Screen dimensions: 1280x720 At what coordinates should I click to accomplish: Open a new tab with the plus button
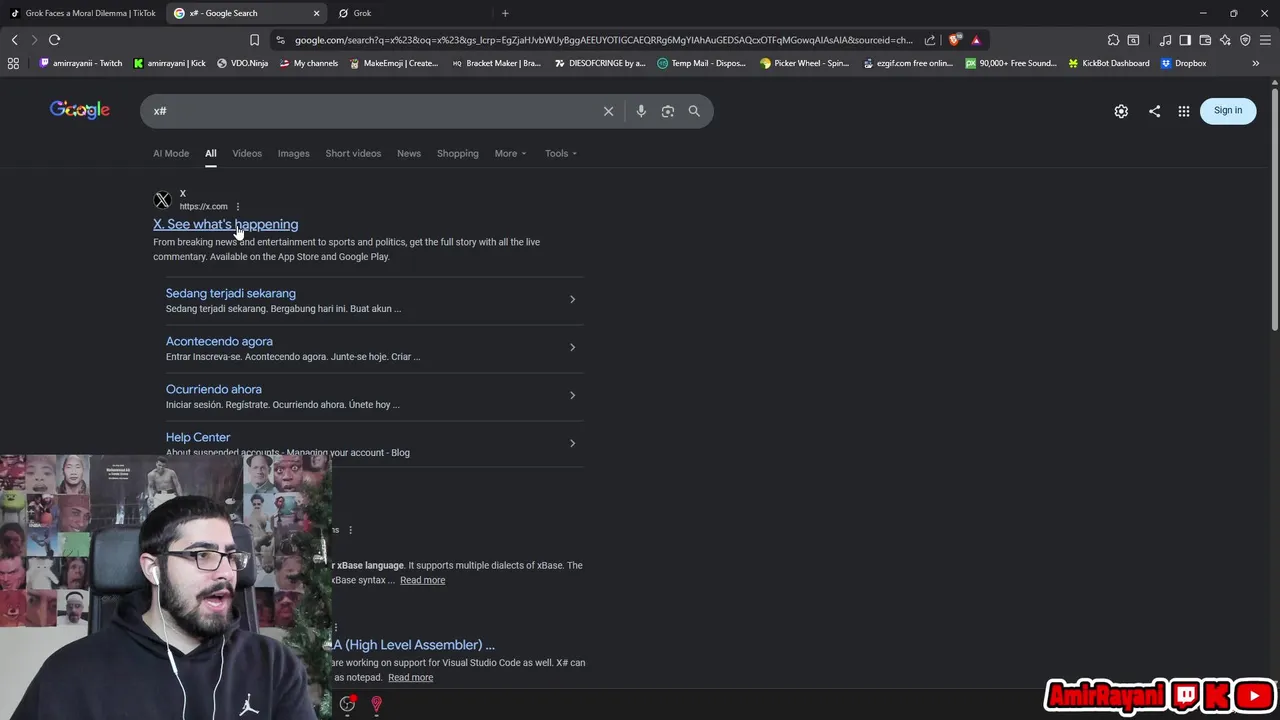505,13
